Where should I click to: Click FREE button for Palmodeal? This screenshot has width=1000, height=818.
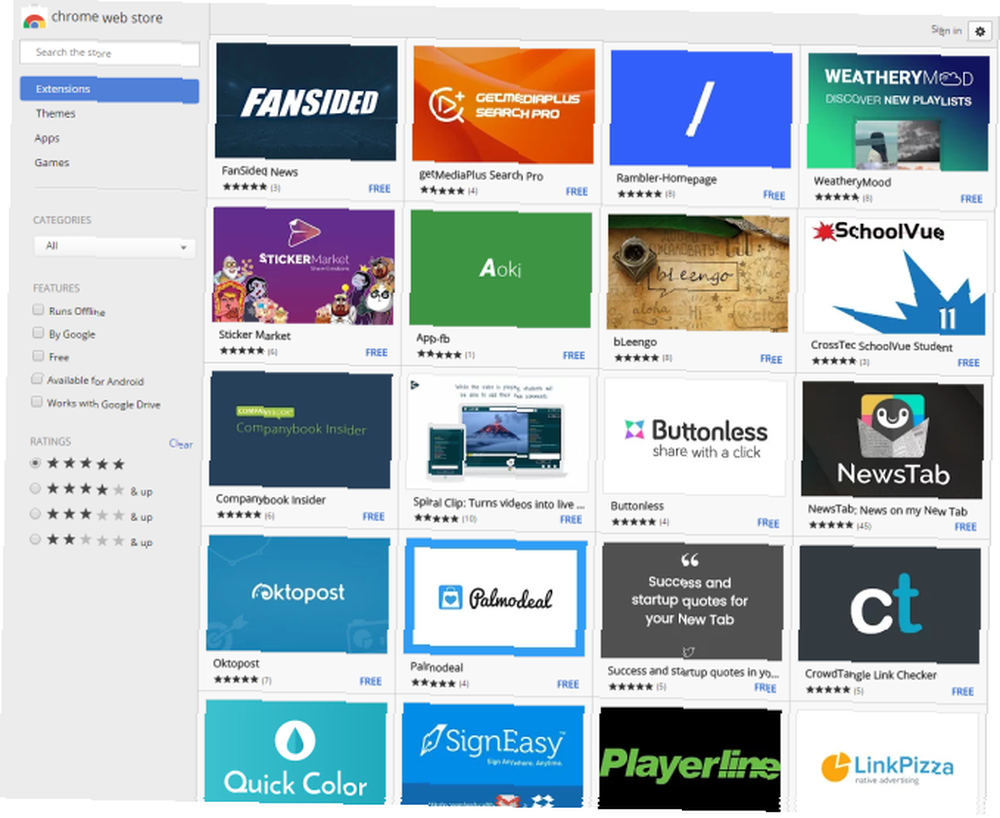click(x=568, y=684)
